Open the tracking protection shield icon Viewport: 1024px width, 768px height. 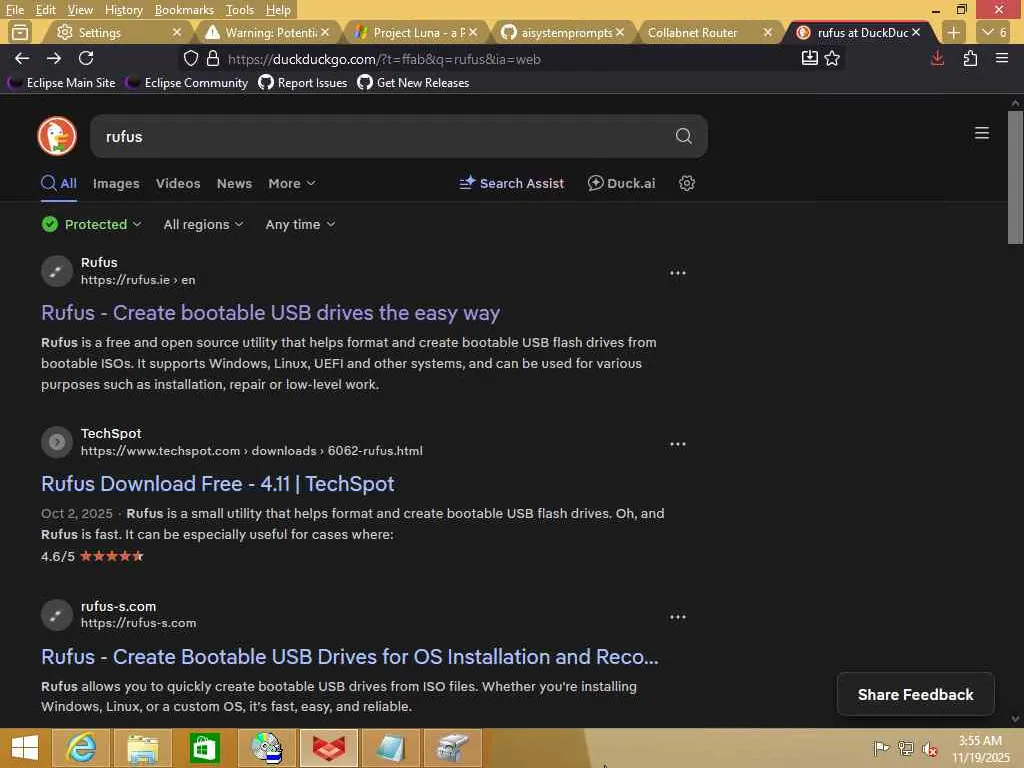tap(191, 59)
